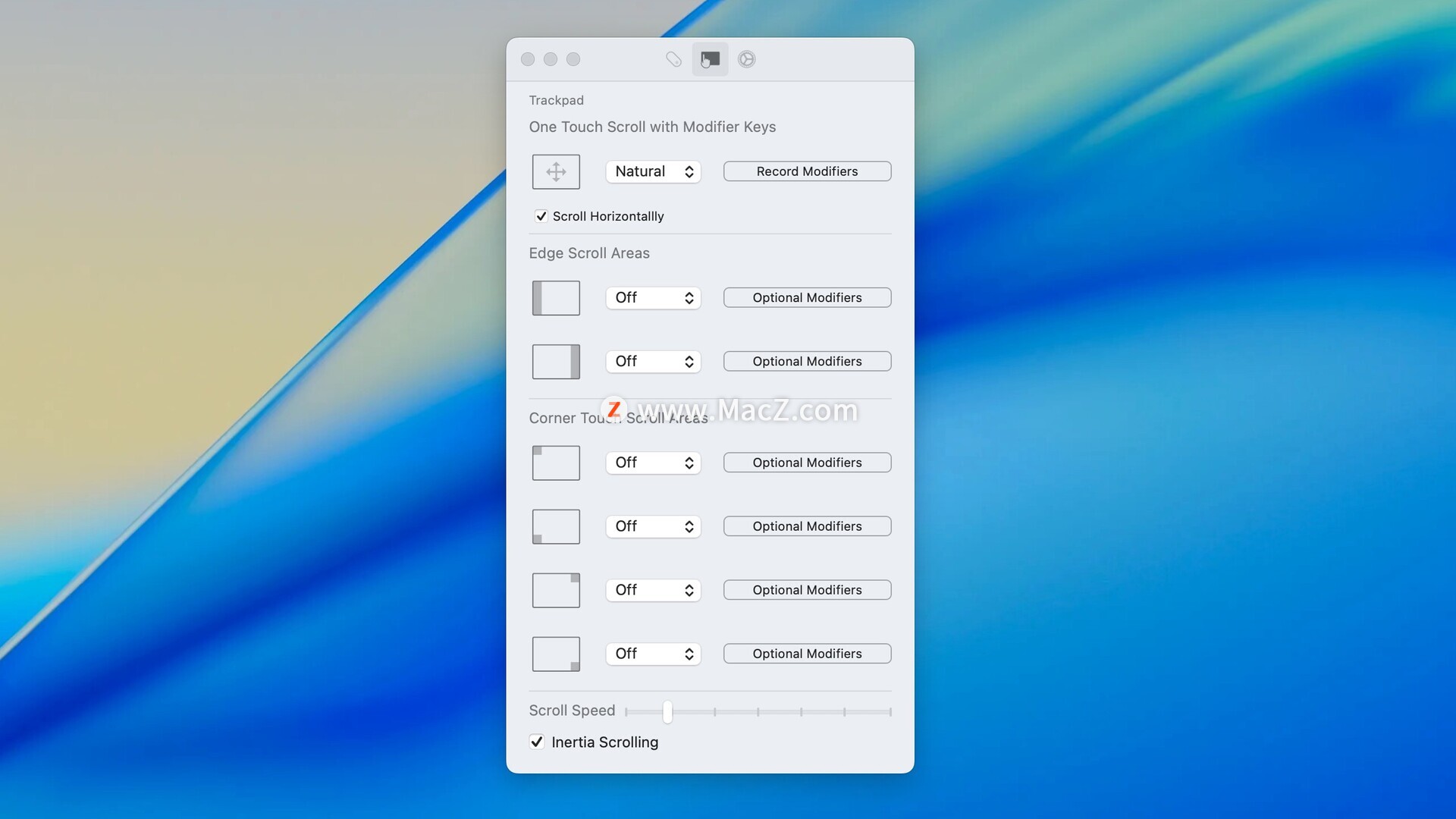The width and height of the screenshot is (1456, 819).
Task: Open the bottom-right corner Off dropdown
Action: [x=653, y=654]
